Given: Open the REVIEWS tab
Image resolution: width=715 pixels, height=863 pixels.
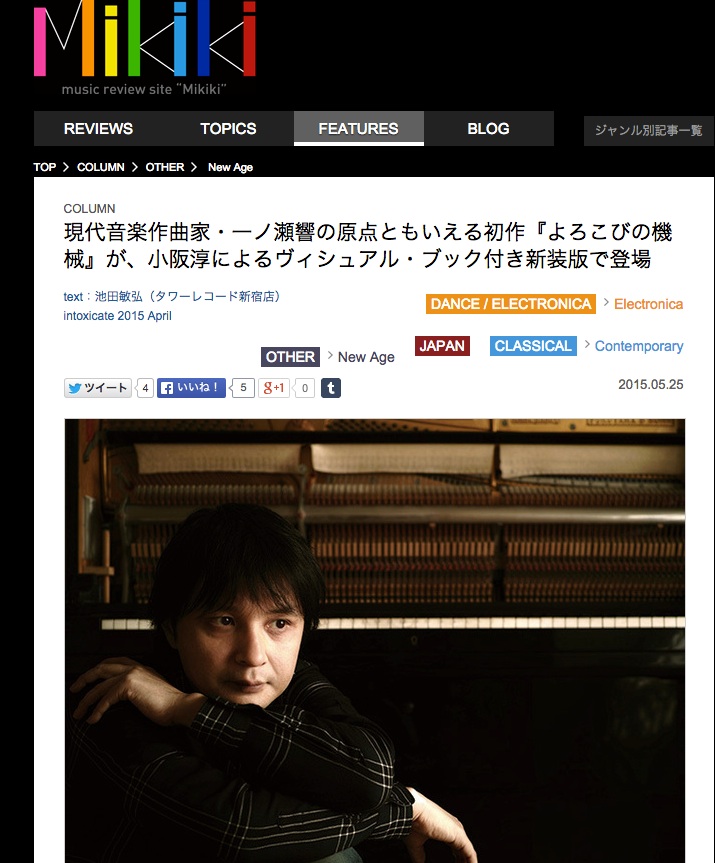Looking at the screenshot, I should (x=99, y=129).
